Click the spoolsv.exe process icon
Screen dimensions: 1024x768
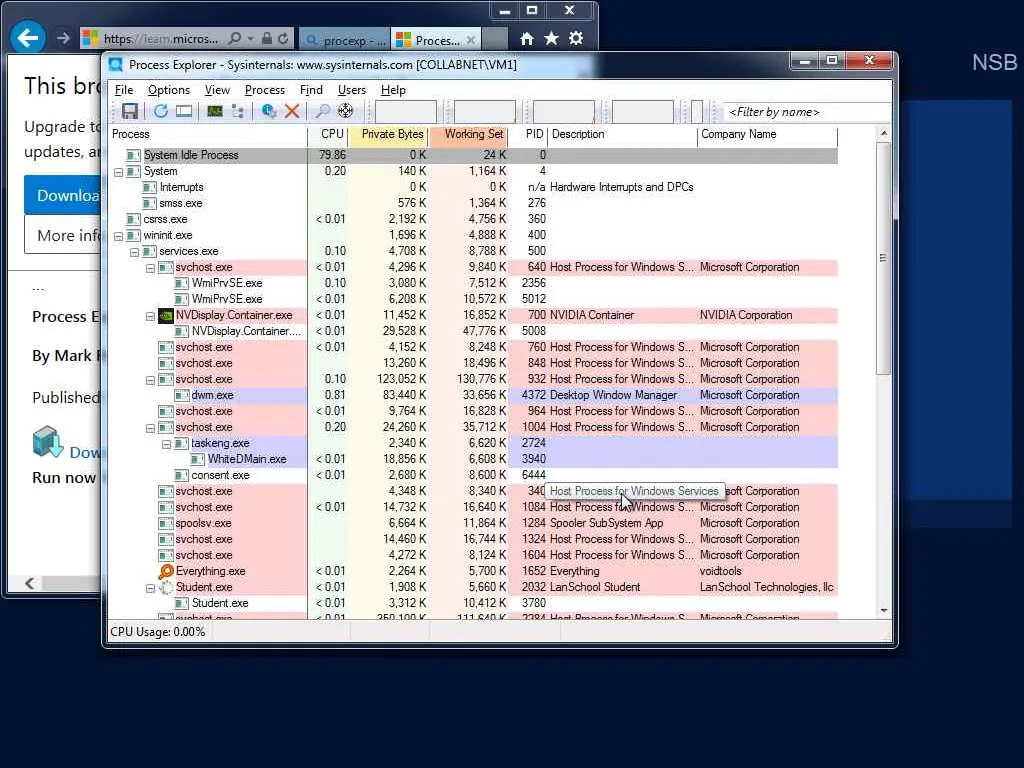(x=166, y=523)
